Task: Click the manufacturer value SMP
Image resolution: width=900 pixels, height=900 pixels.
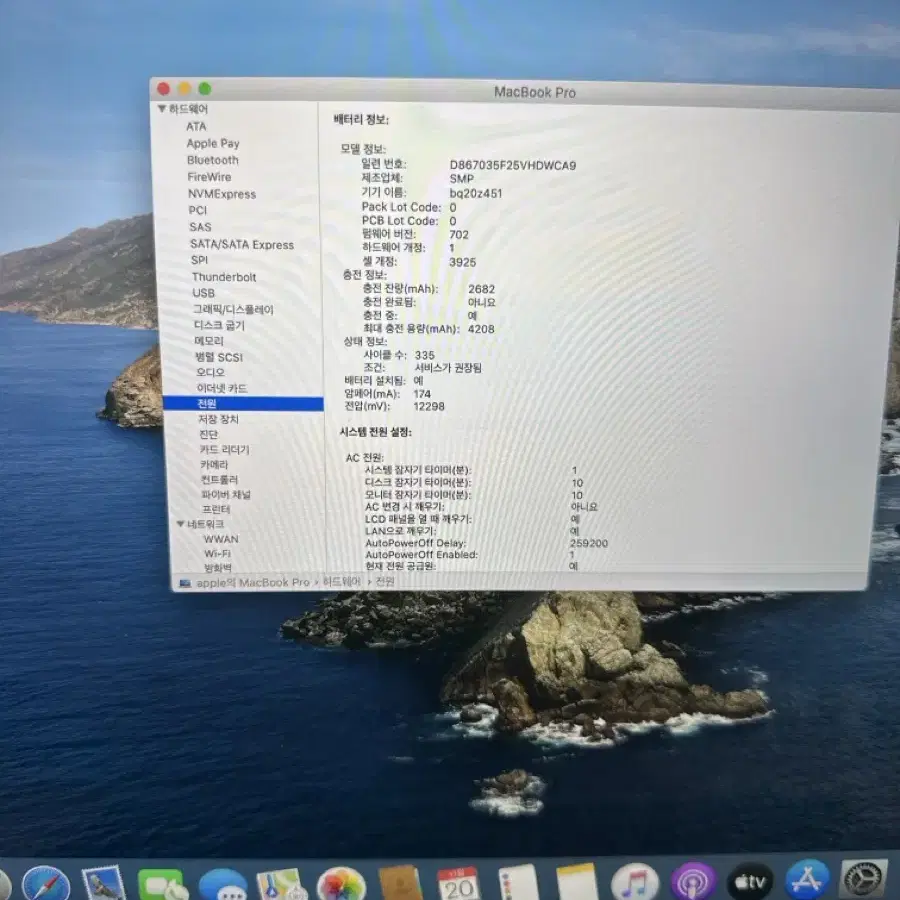Action: (x=462, y=179)
